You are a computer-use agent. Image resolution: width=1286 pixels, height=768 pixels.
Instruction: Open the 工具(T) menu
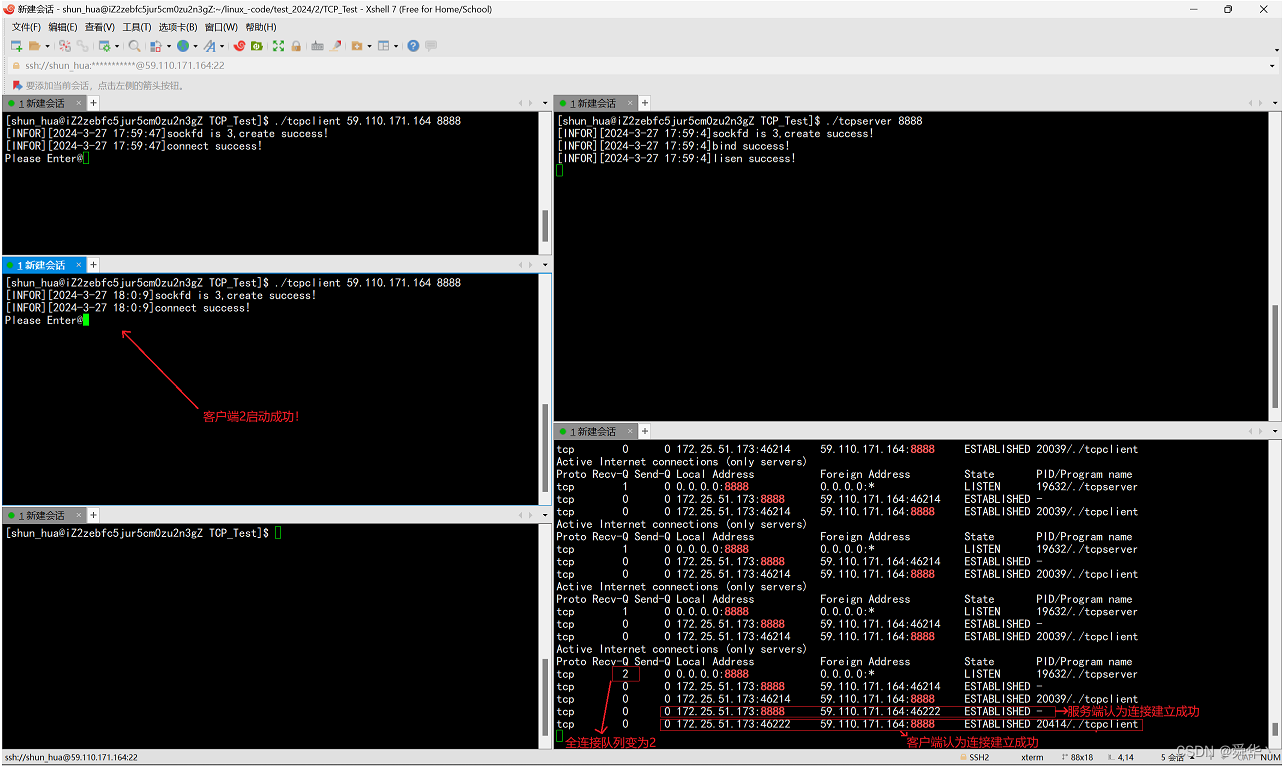pyautogui.click(x=137, y=27)
